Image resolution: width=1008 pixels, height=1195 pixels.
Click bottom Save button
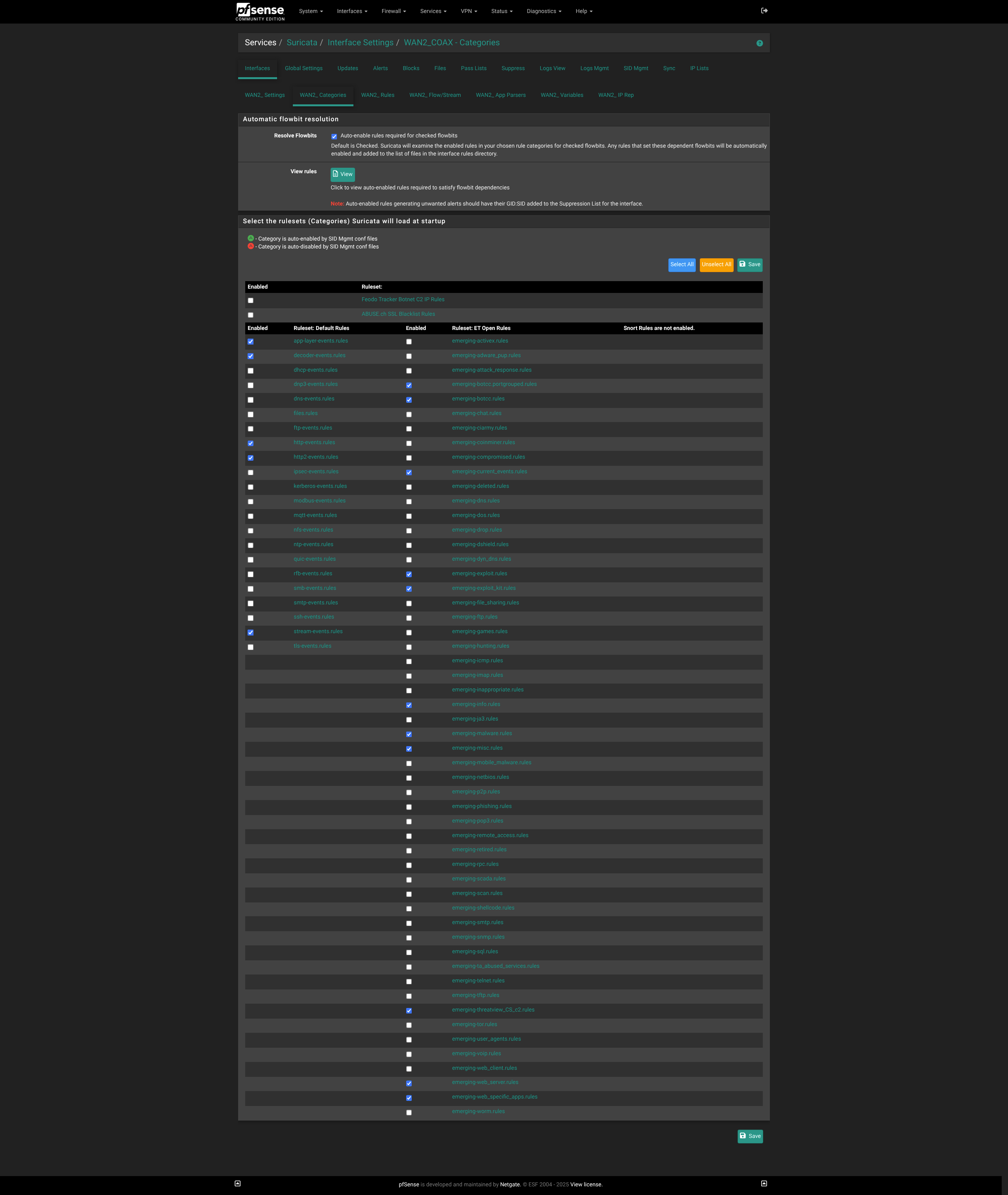pyautogui.click(x=750, y=1136)
